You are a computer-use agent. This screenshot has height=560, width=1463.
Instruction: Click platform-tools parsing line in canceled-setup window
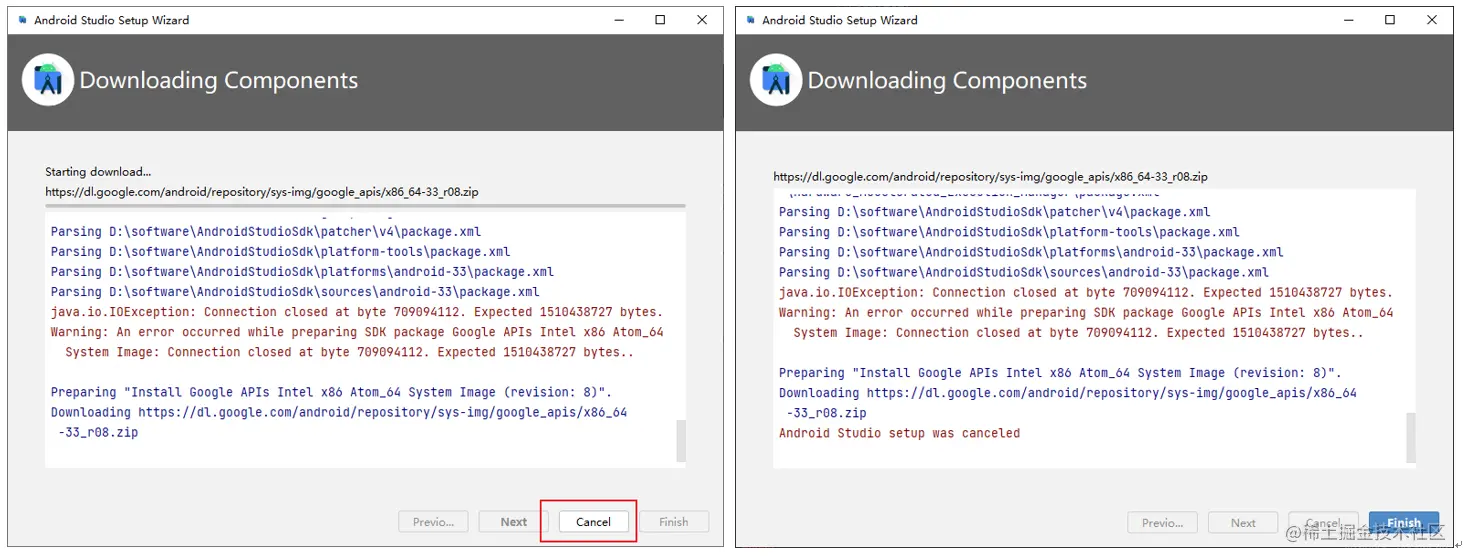[1009, 232]
